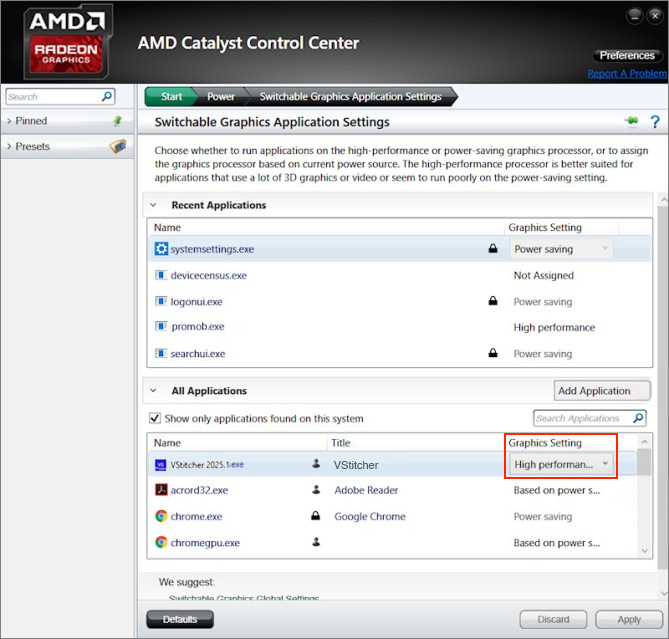Click the main sidebar Search field
The width and height of the screenshot is (669, 639).
point(60,97)
